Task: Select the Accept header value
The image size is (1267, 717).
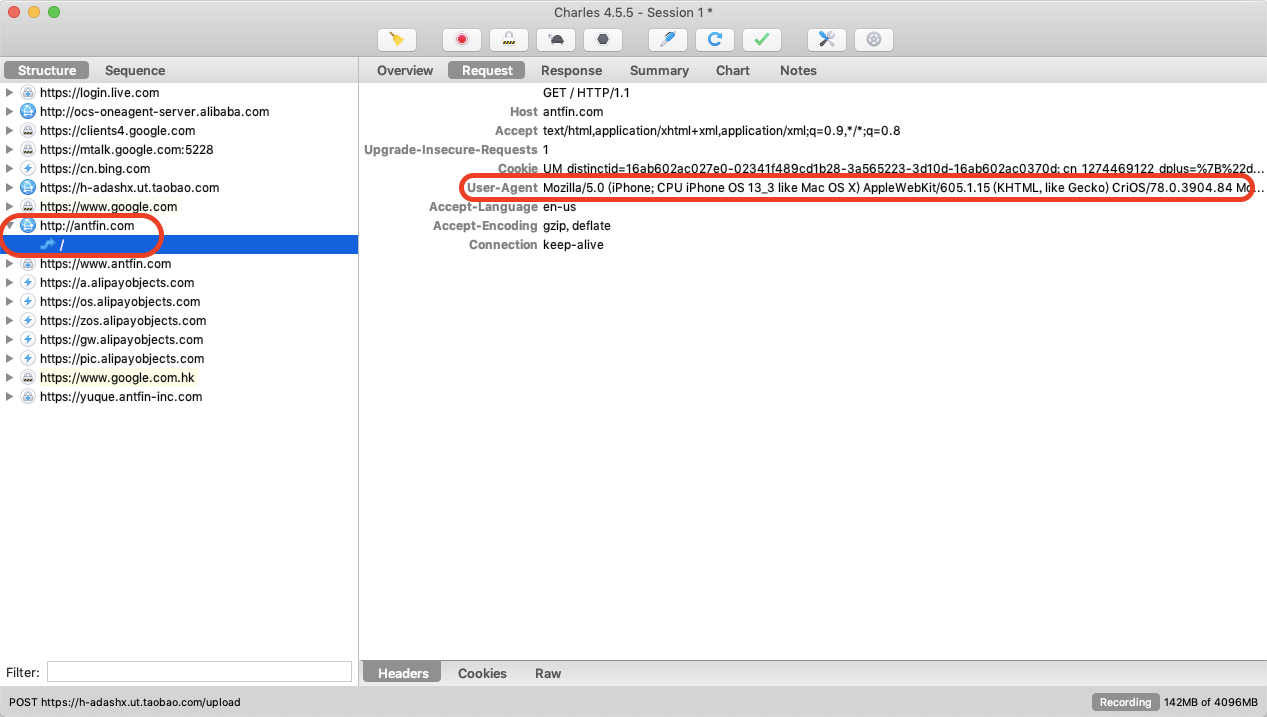Action: tap(722, 131)
